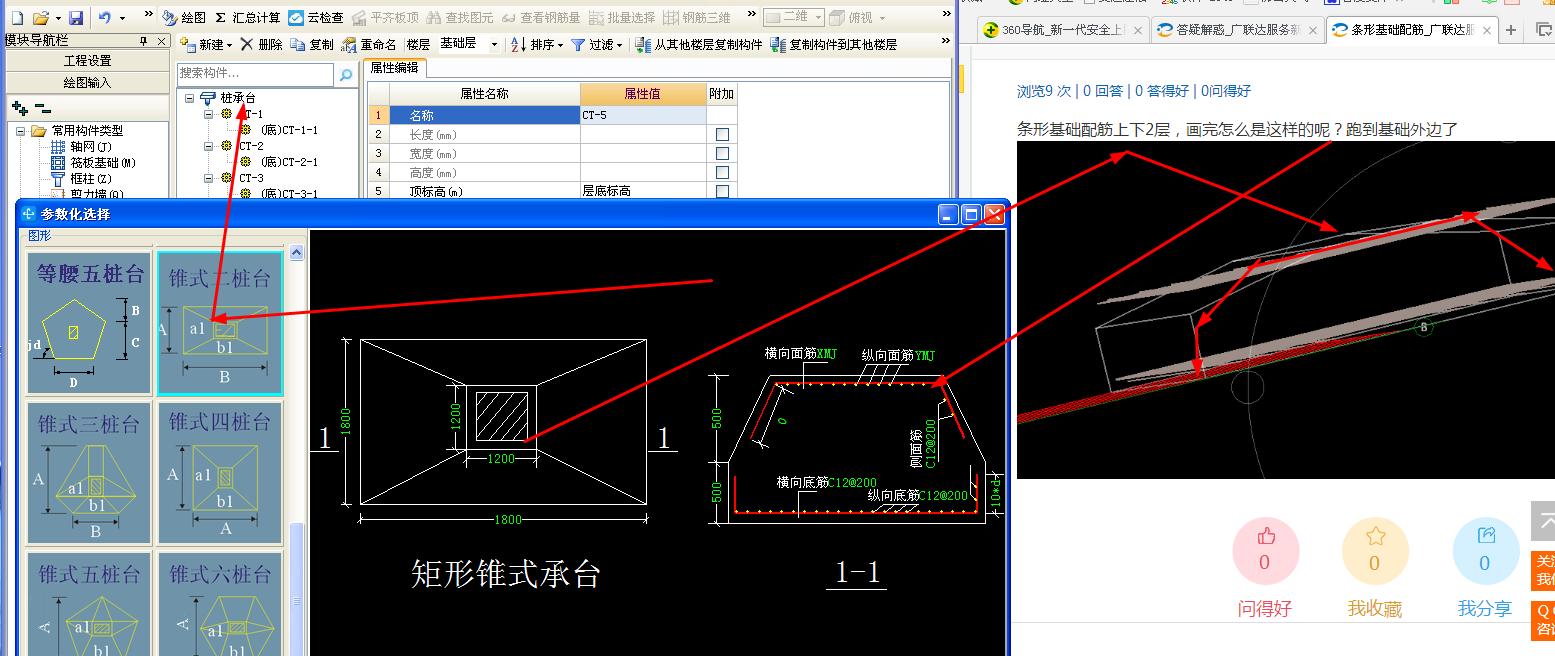Click the 搜索构件 search field

coord(255,74)
